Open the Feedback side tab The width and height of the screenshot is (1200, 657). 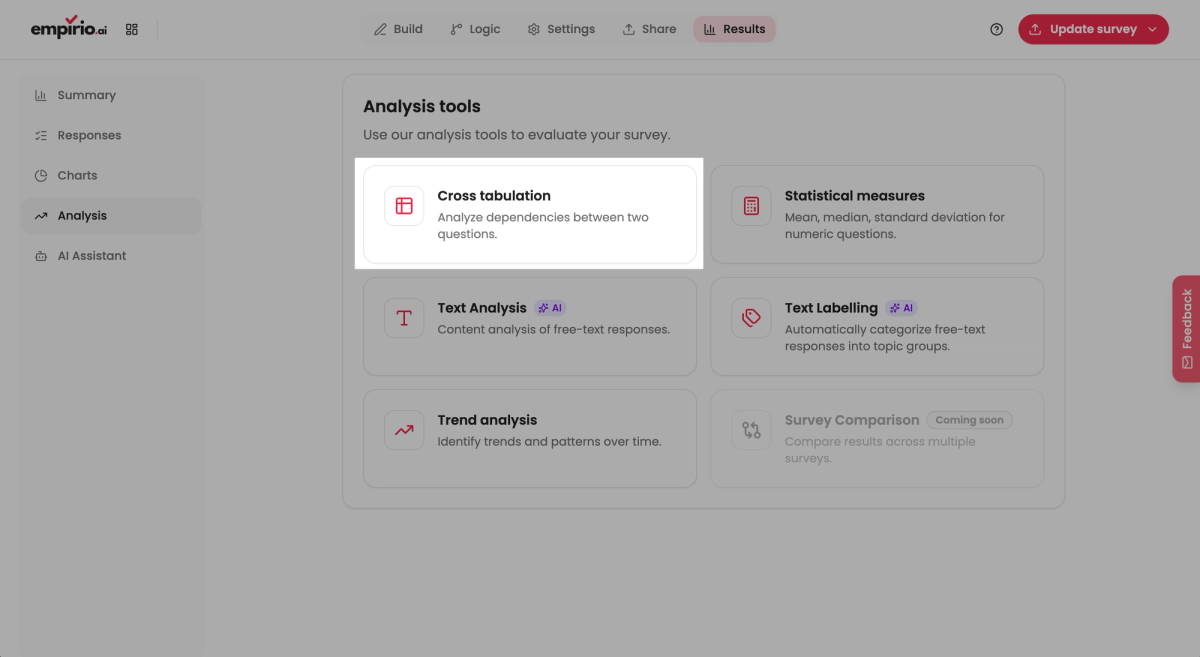(x=1186, y=328)
